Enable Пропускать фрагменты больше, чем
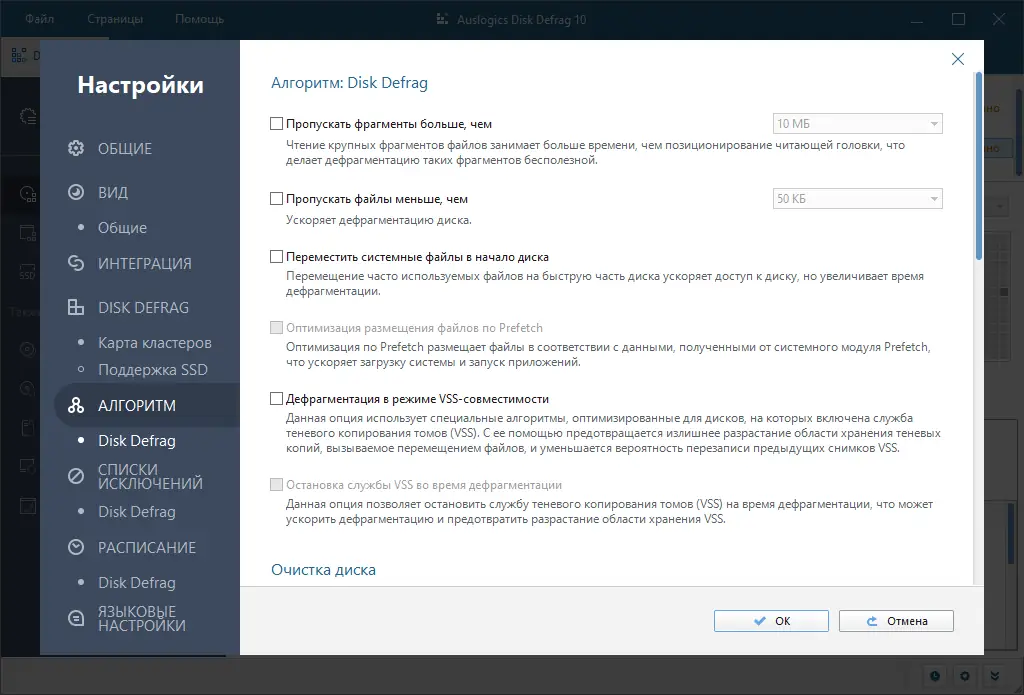 pyautogui.click(x=276, y=123)
